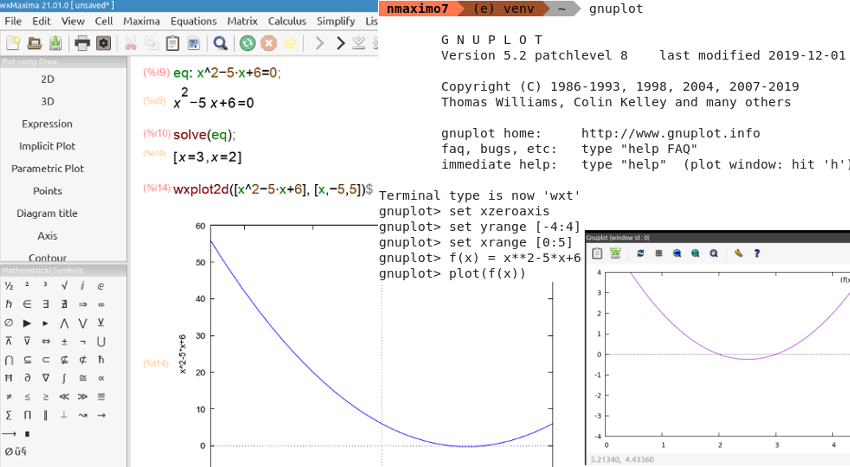Replot using Gnuplot refresh icon
The width and height of the screenshot is (850, 467).
640,253
